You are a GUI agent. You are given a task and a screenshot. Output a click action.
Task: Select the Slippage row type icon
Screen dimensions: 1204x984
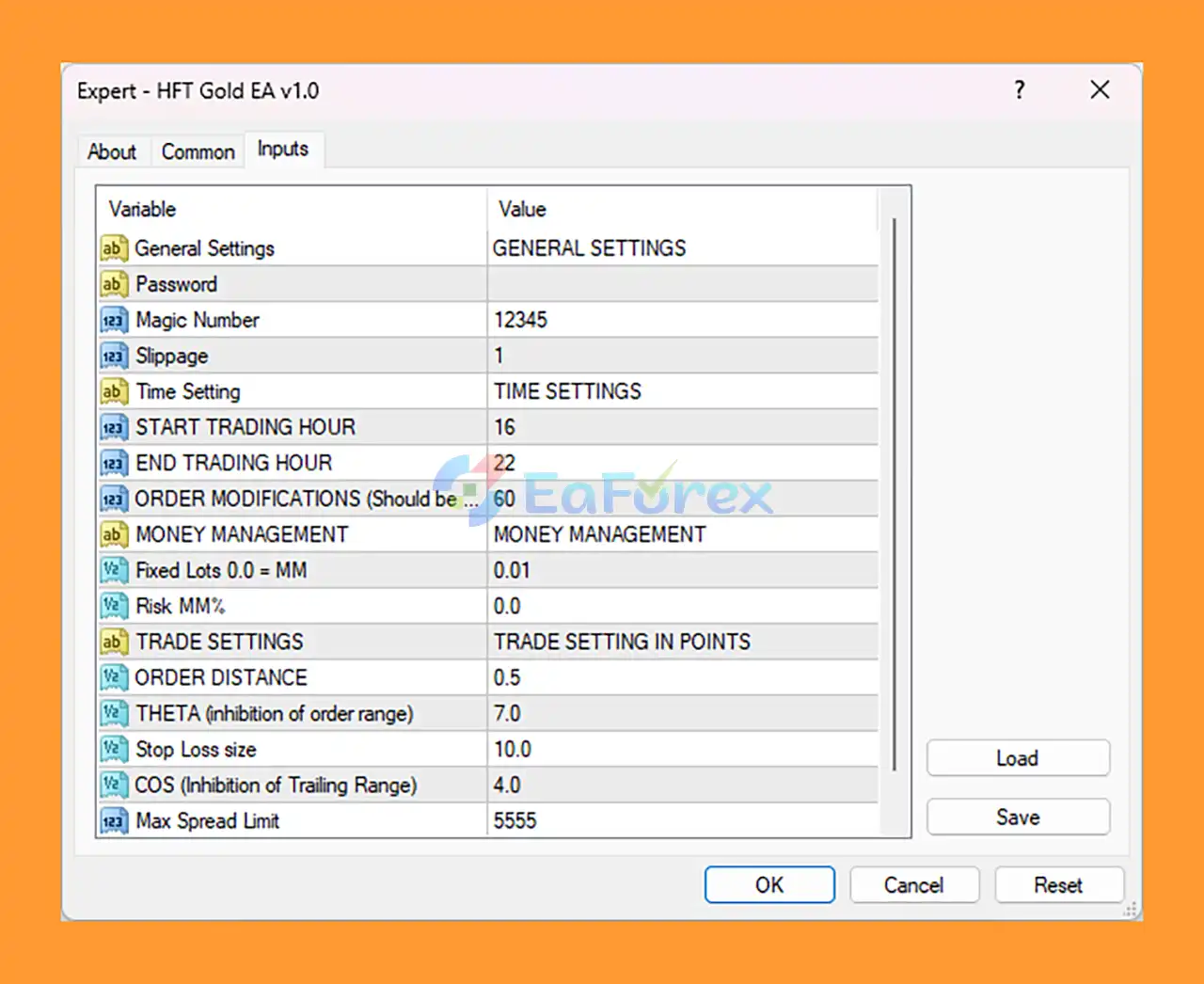pyautogui.click(x=113, y=357)
